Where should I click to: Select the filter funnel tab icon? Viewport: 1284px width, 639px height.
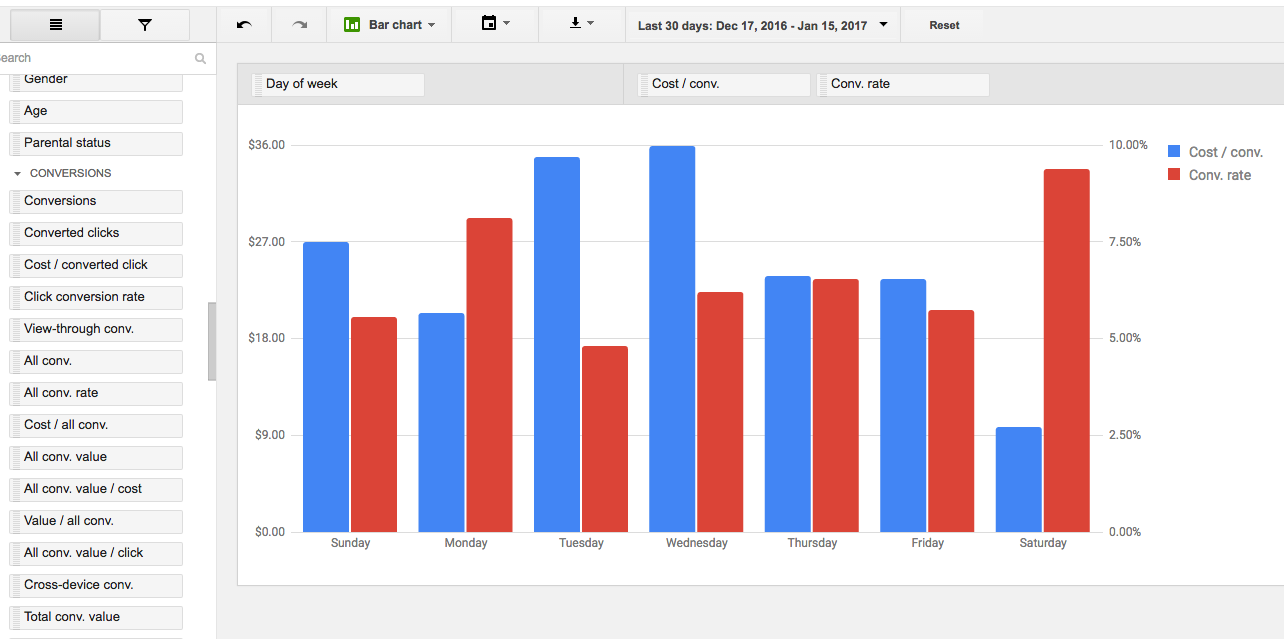[x=145, y=25]
